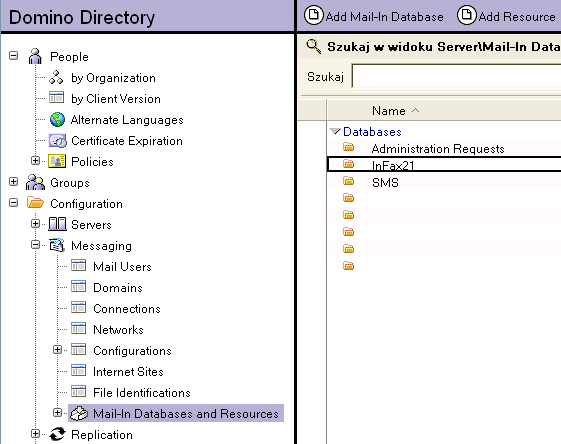Screen dimensions: 561x444
Task: Click the Networks view icon
Action: [x=78, y=328]
